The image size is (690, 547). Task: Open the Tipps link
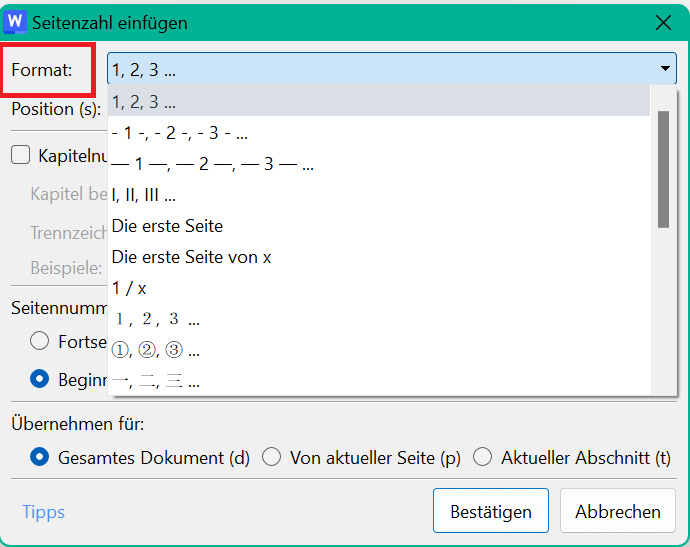[x=44, y=512]
